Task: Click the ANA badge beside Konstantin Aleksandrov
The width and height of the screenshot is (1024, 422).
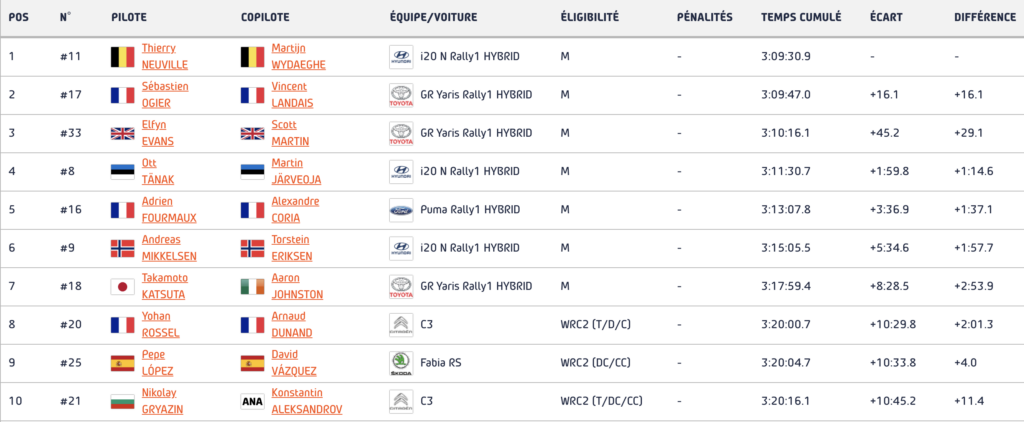Action: (252, 402)
